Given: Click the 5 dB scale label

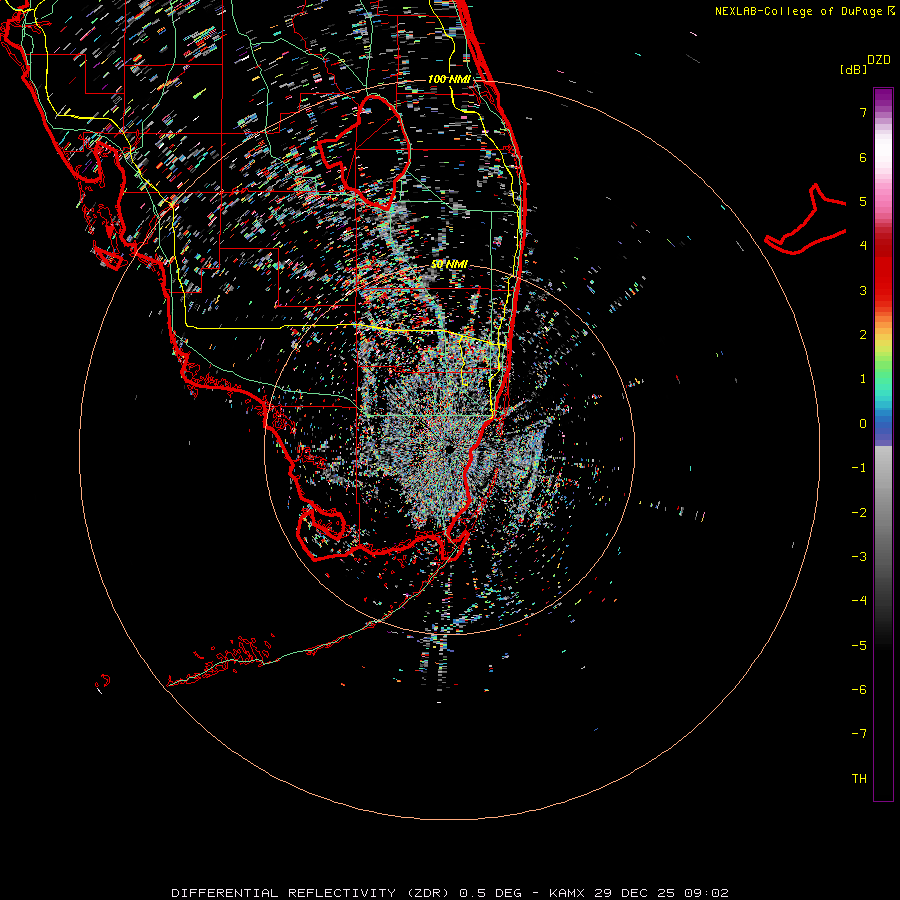Looking at the screenshot, I should tap(863, 201).
